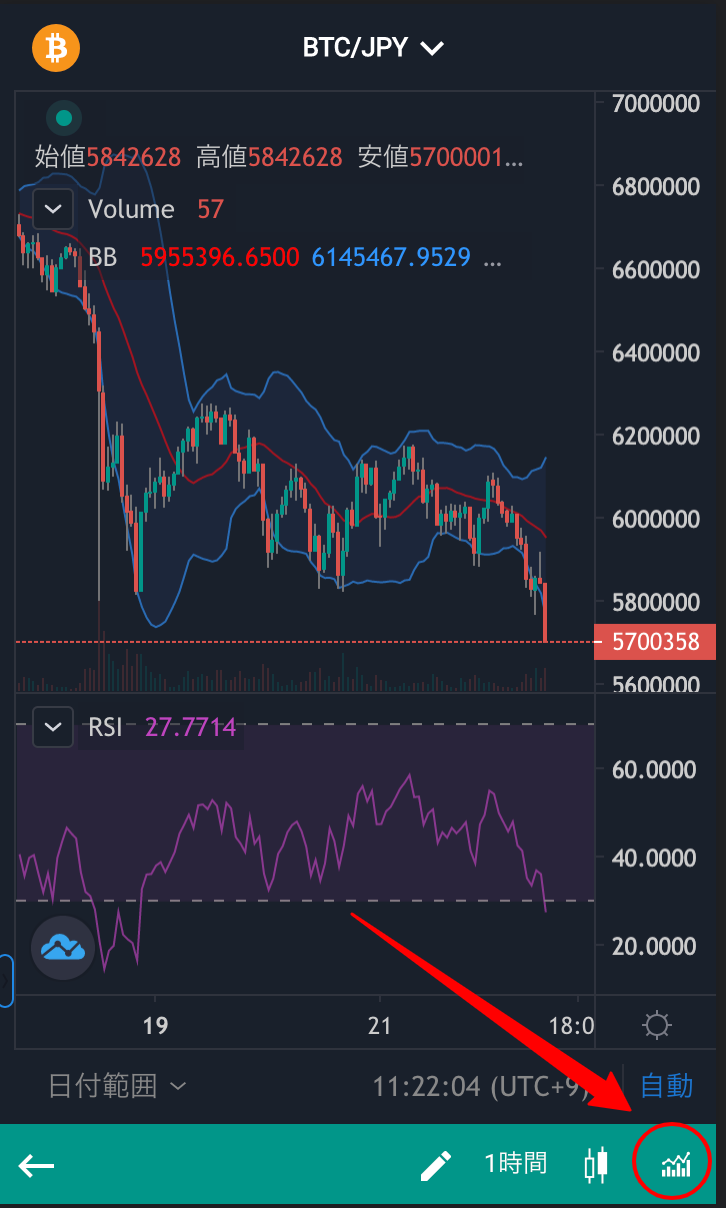726x1208 pixels.
Task: Open the indicators icon circled in red
Action: (x=675, y=1164)
